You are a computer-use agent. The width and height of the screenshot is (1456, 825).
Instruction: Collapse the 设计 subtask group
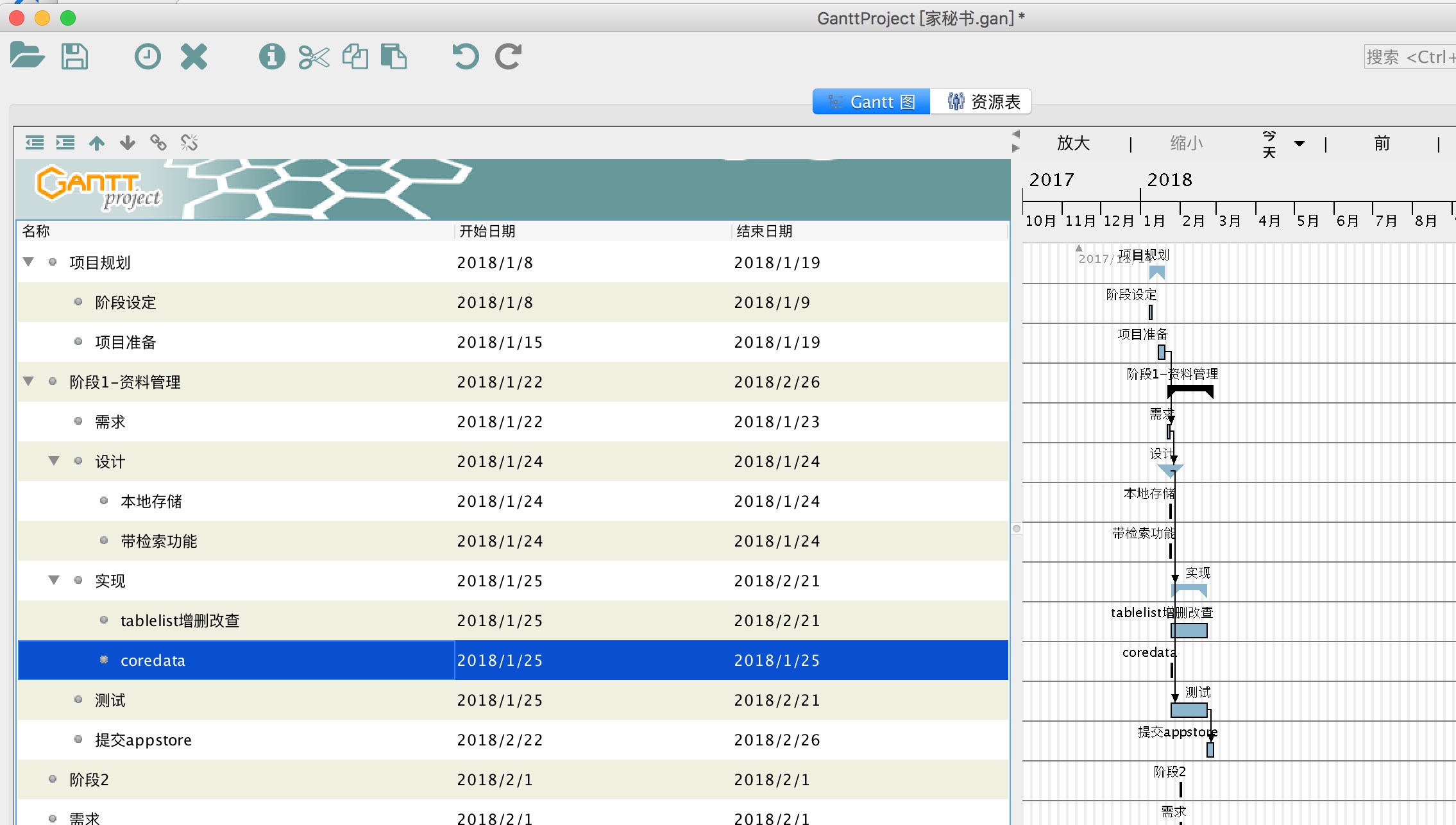(x=54, y=461)
